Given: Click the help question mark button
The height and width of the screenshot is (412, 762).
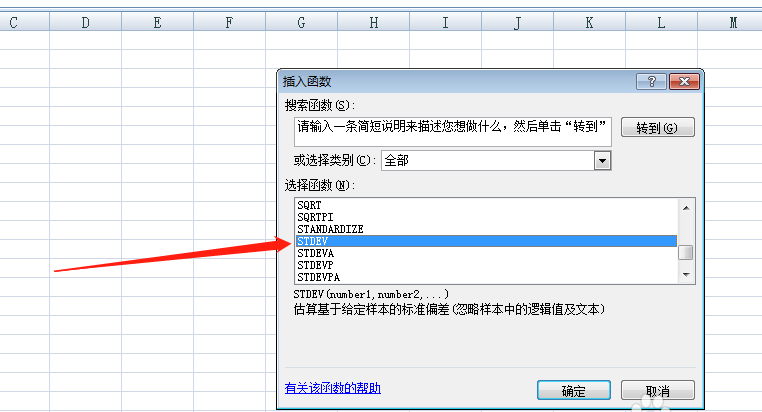Looking at the screenshot, I should point(652,82).
